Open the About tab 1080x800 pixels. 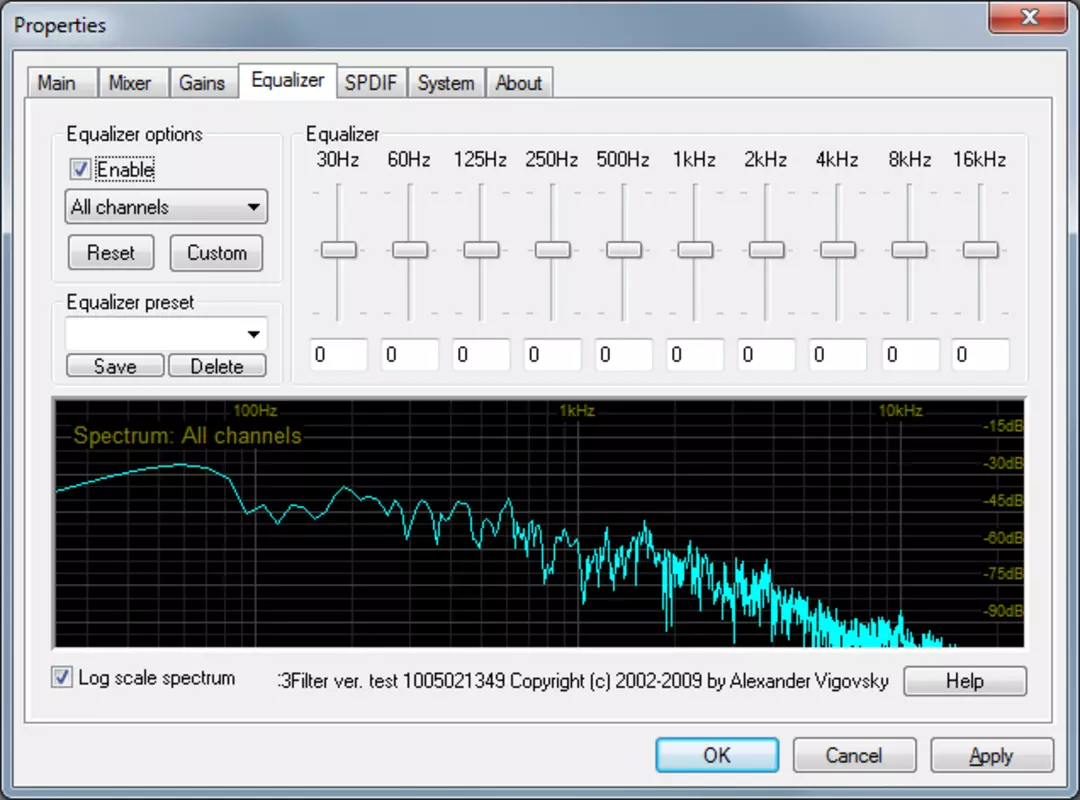(519, 83)
